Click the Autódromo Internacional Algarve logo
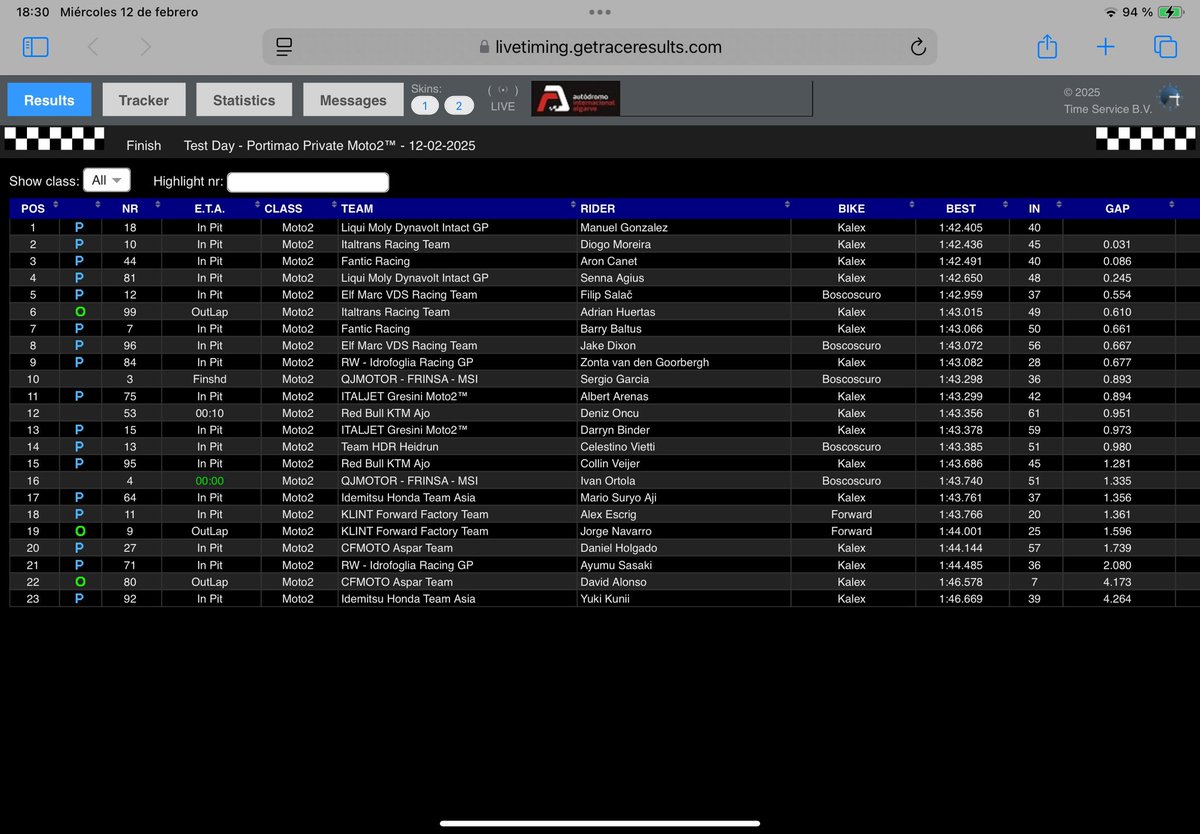 (x=575, y=99)
